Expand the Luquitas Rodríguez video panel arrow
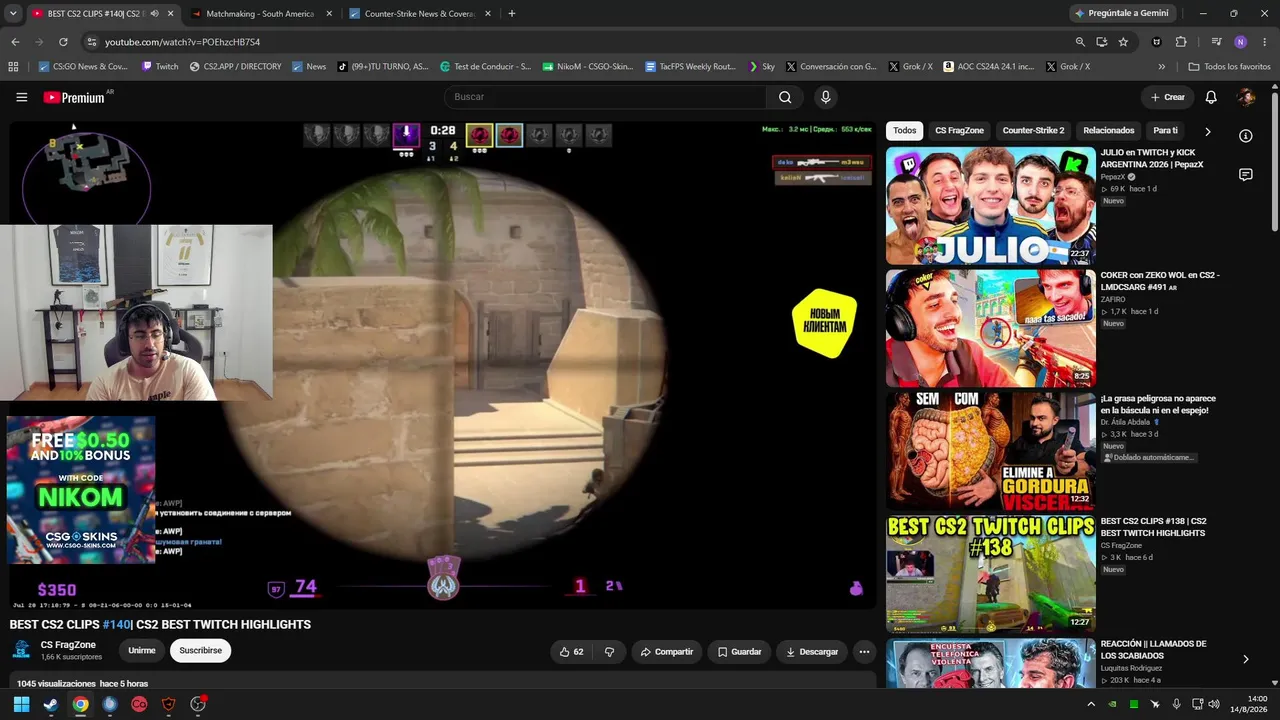Viewport: 1280px width, 720px height. point(1246,659)
